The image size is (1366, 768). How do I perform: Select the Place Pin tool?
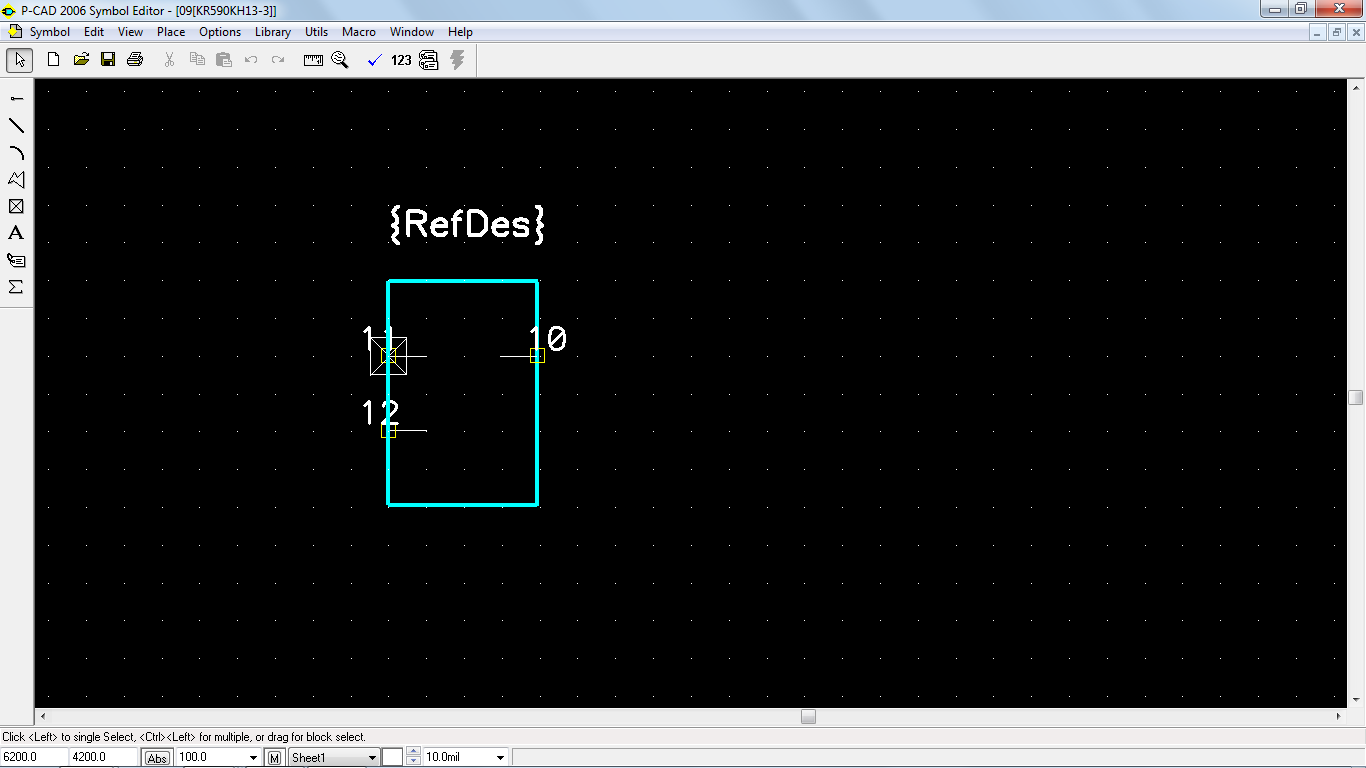(16, 98)
